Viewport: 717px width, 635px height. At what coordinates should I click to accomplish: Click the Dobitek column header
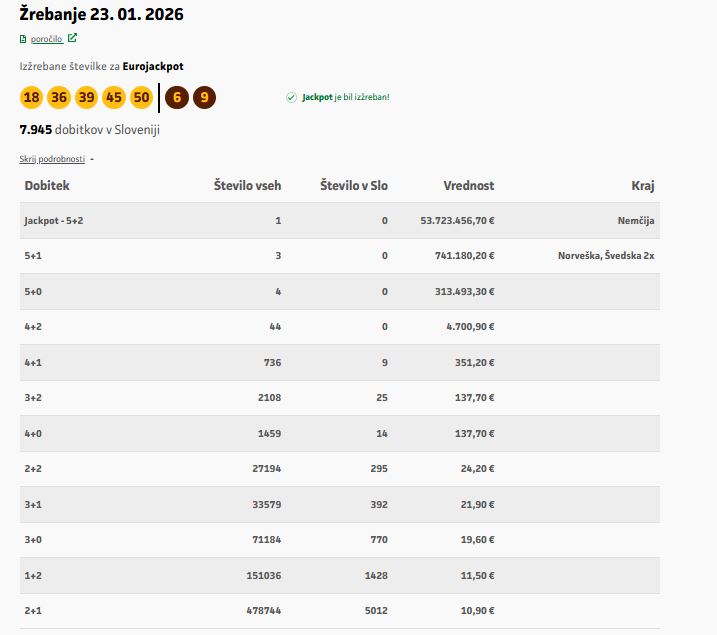pos(47,185)
